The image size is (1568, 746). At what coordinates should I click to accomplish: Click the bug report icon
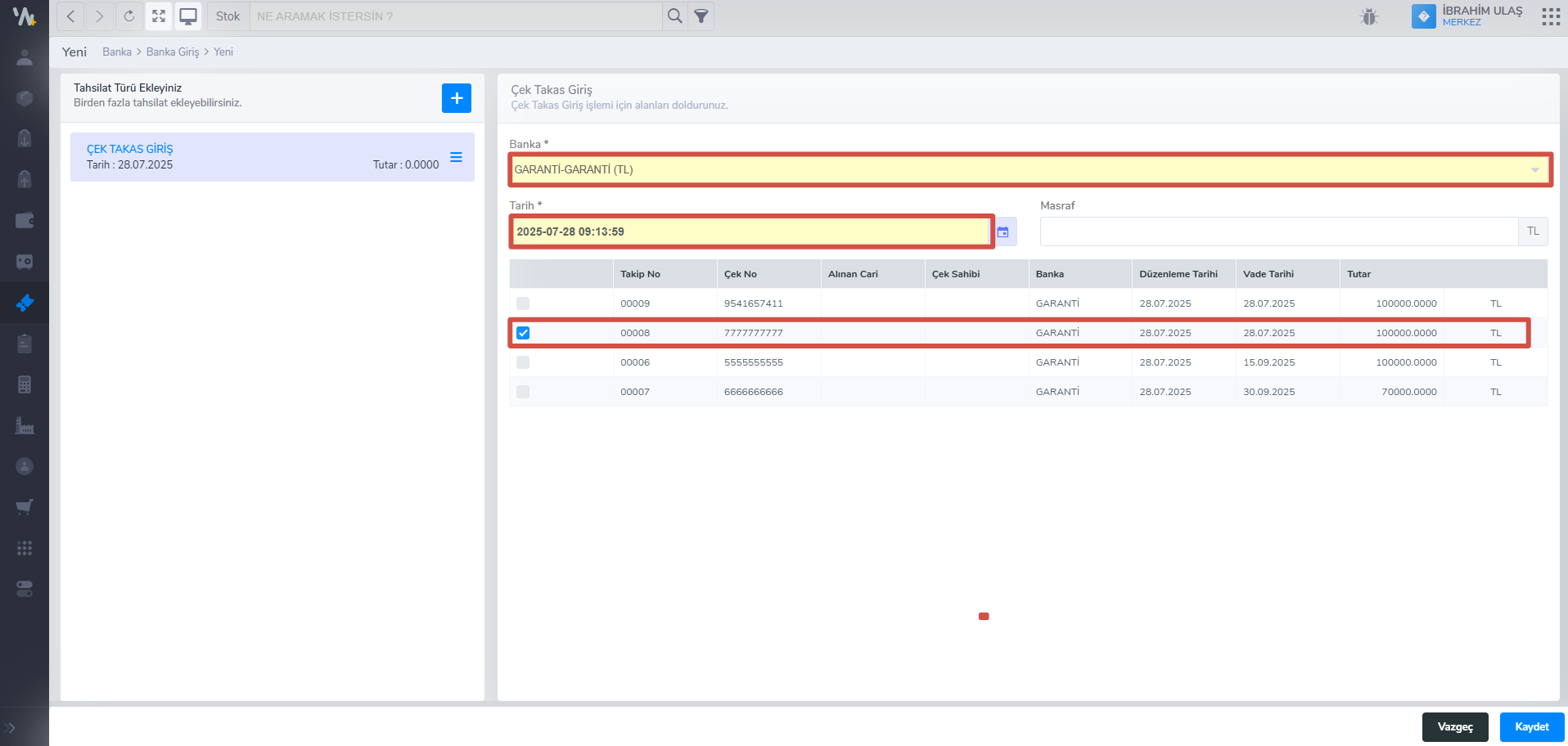[x=1369, y=16]
